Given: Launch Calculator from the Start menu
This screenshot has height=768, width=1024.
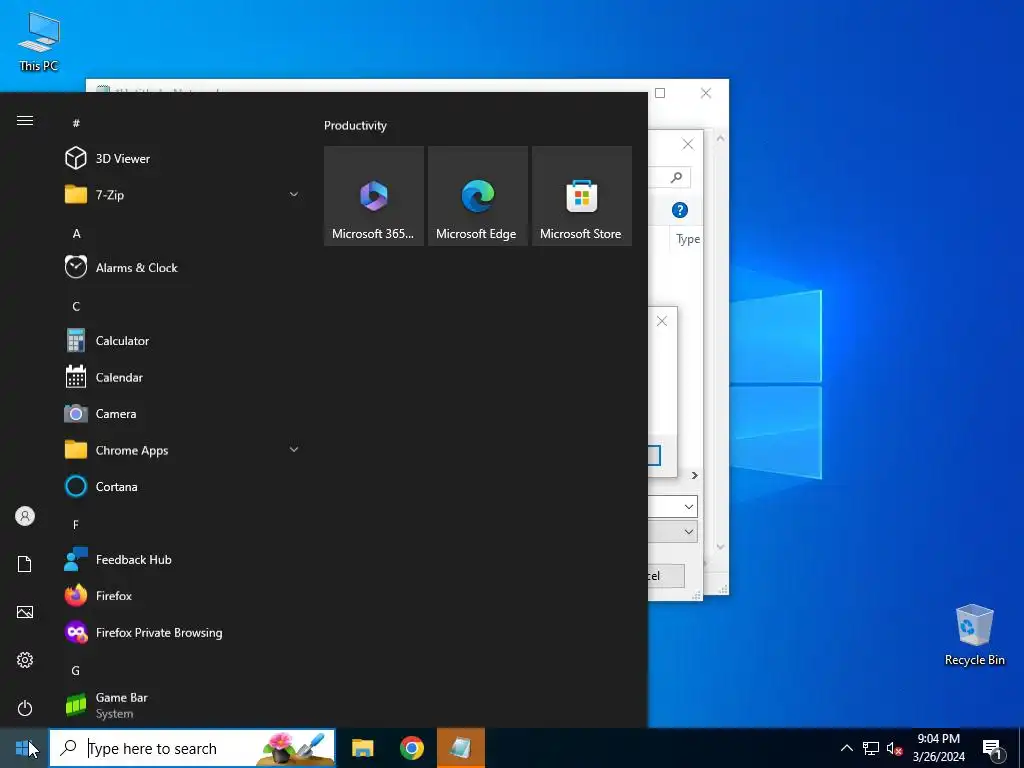Looking at the screenshot, I should (183, 340).
